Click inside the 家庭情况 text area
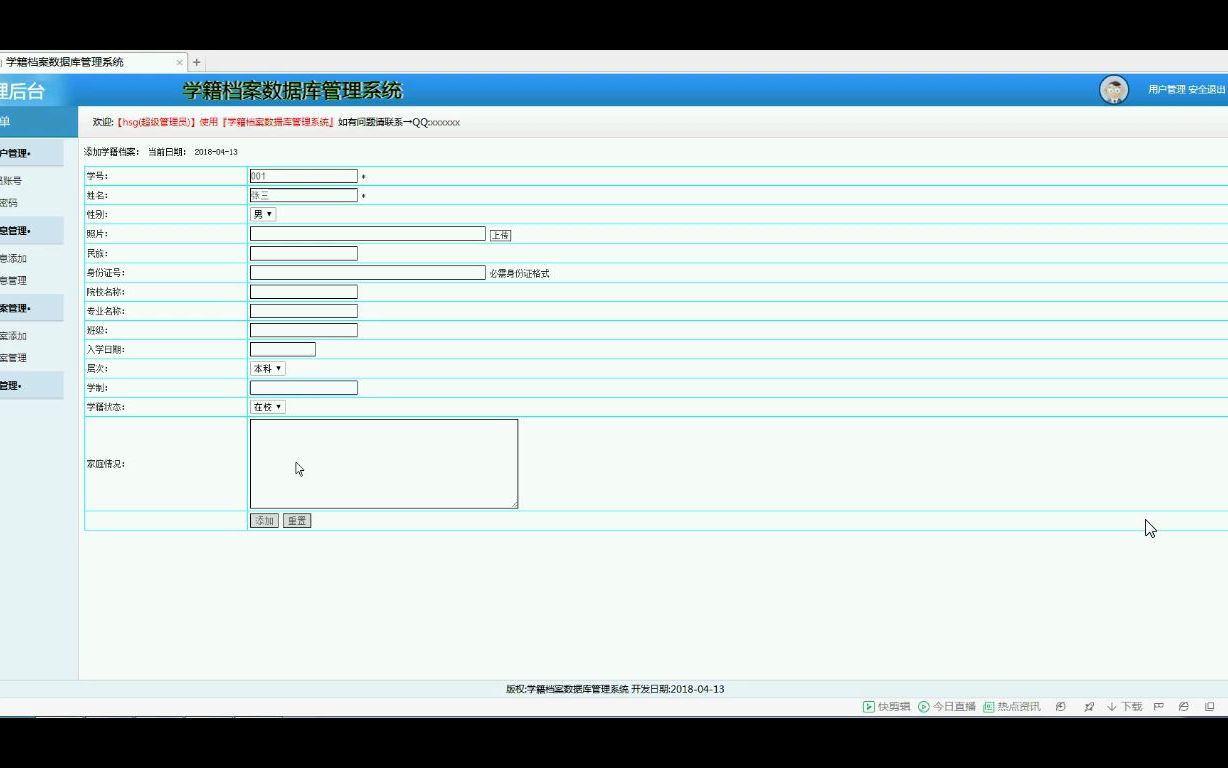This screenshot has height=768, width=1228. 383,463
